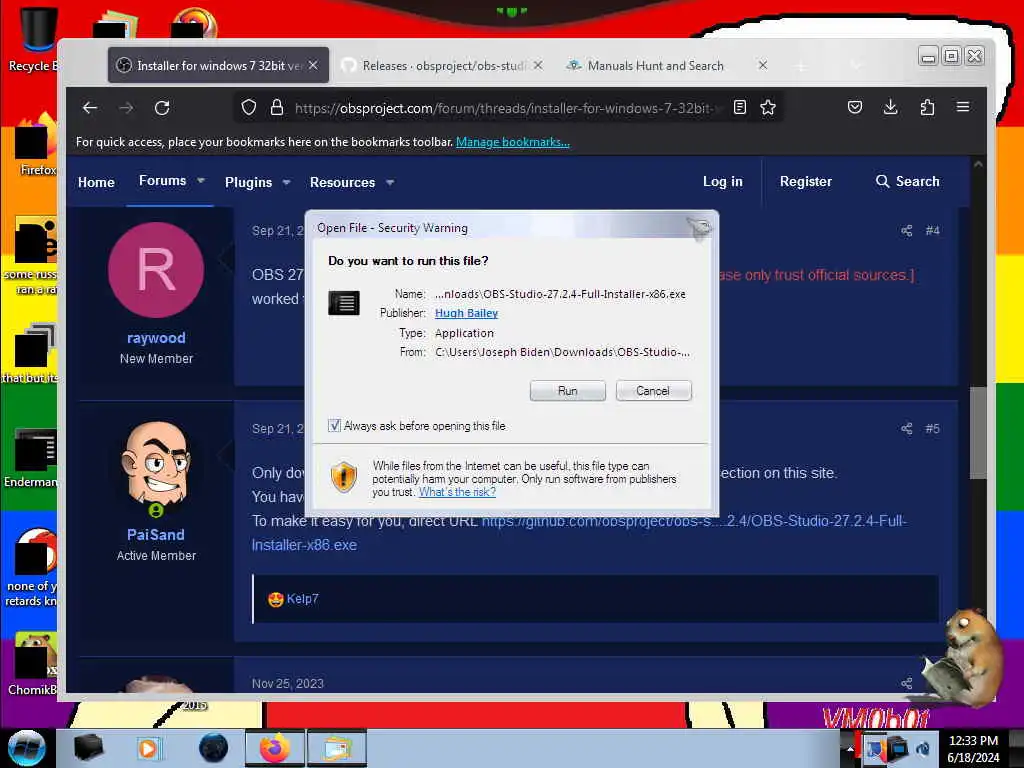Share post #4 via share icon
This screenshot has height=768, width=1024.
pos(906,231)
